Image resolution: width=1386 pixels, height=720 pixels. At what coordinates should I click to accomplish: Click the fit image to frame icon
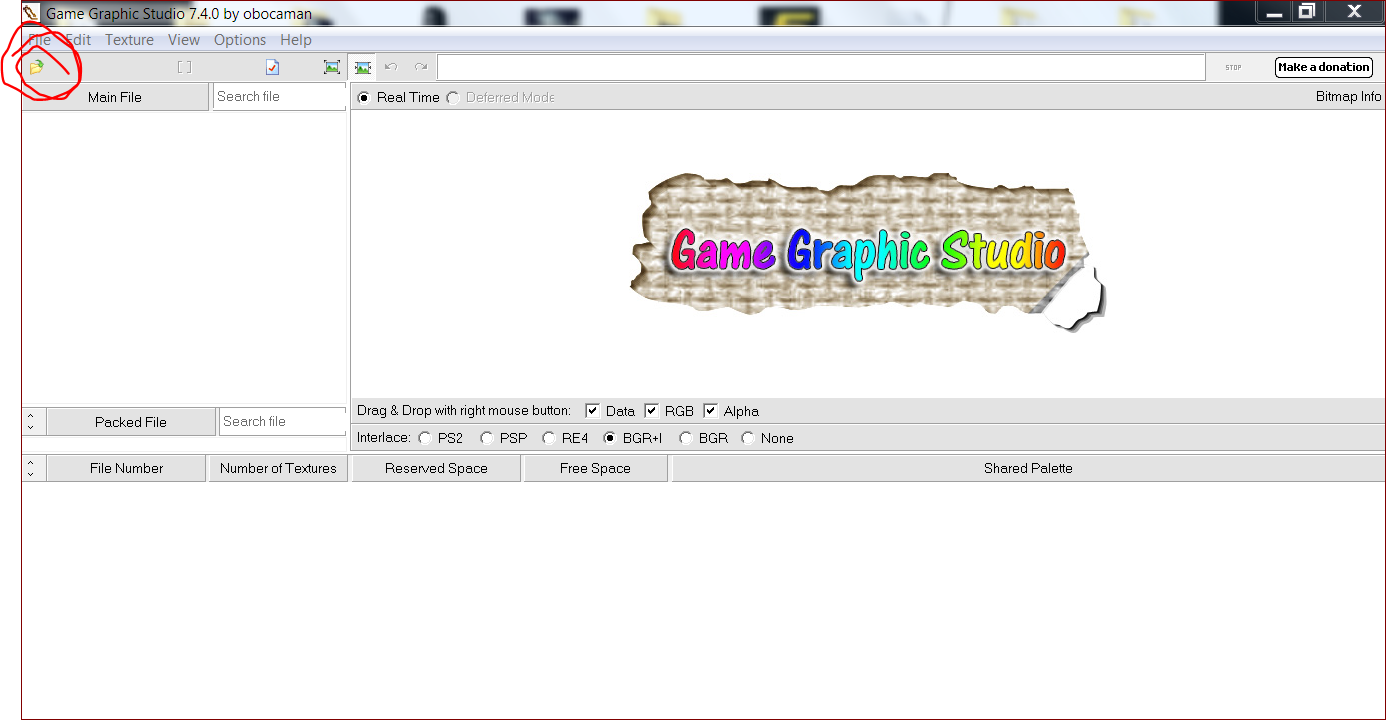point(332,67)
